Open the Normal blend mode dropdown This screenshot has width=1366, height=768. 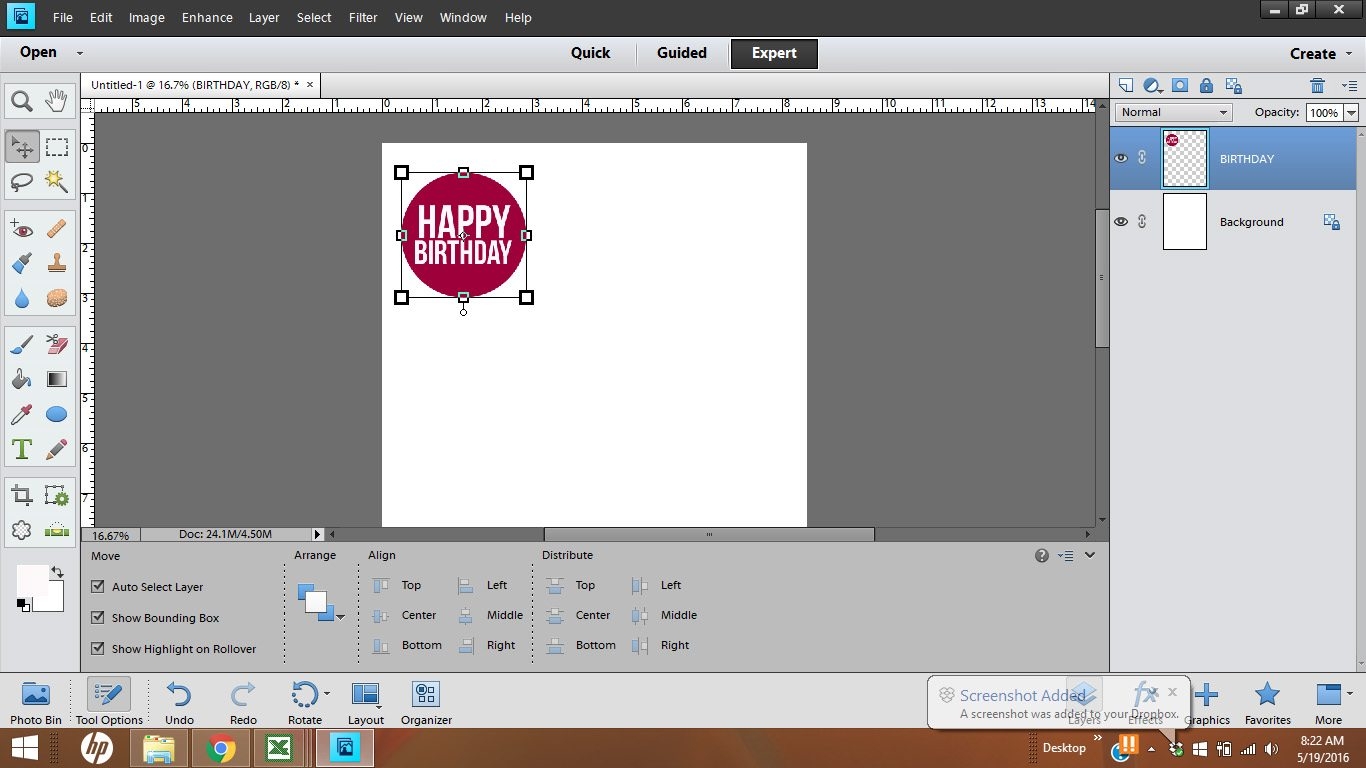[x=1173, y=113]
